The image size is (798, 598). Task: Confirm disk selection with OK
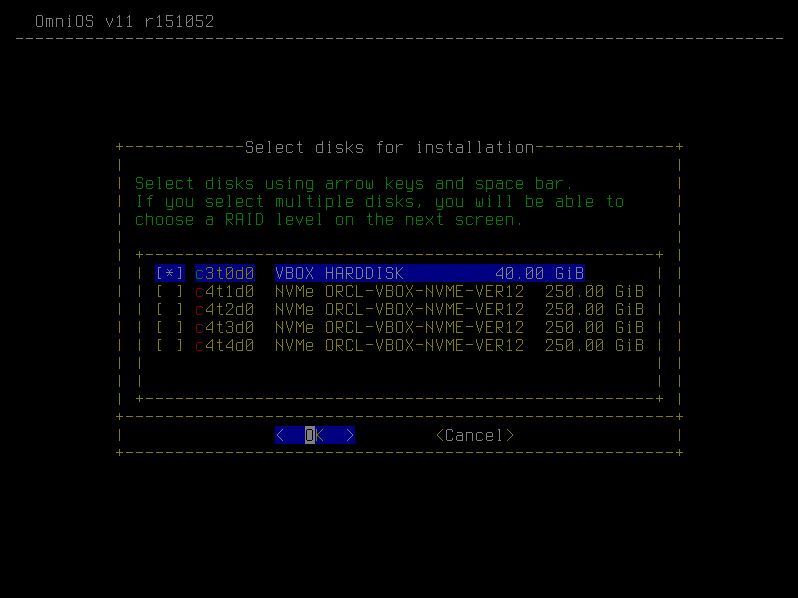tap(315, 435)
